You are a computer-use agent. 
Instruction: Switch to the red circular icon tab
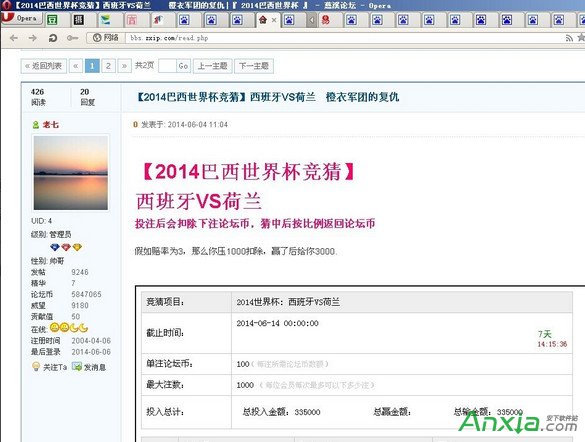326,20
